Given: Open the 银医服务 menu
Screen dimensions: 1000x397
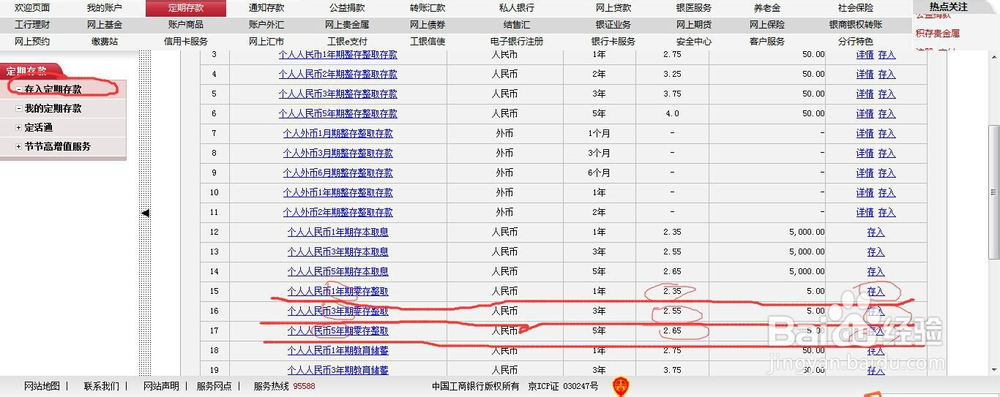Looking at the screenshot, I should [x=694, y=8].
